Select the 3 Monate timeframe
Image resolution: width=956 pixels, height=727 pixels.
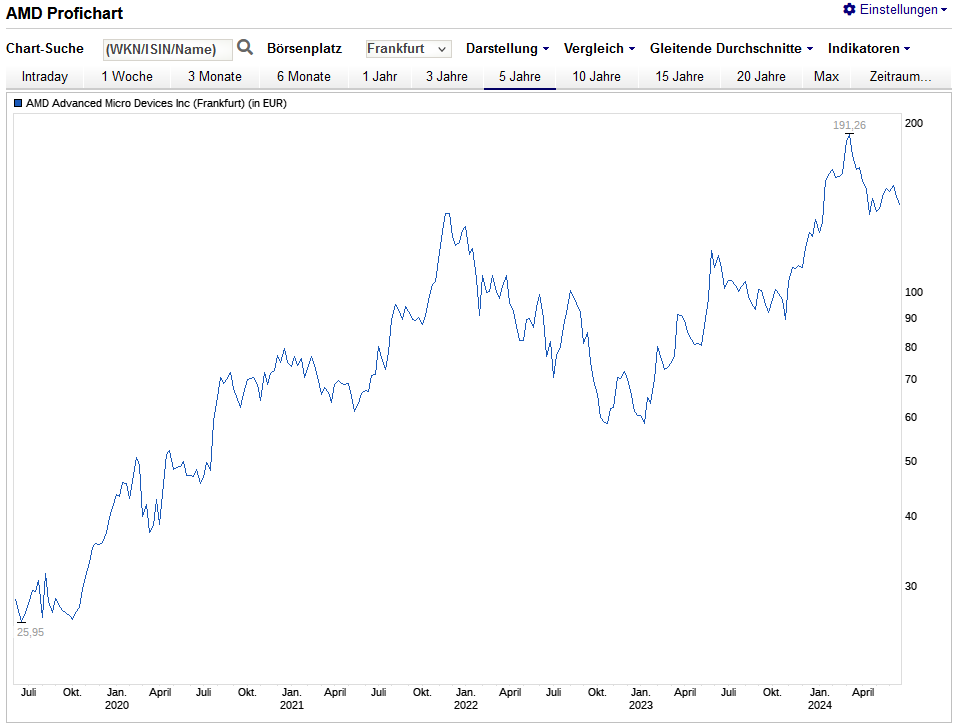(x=215, y=77)
